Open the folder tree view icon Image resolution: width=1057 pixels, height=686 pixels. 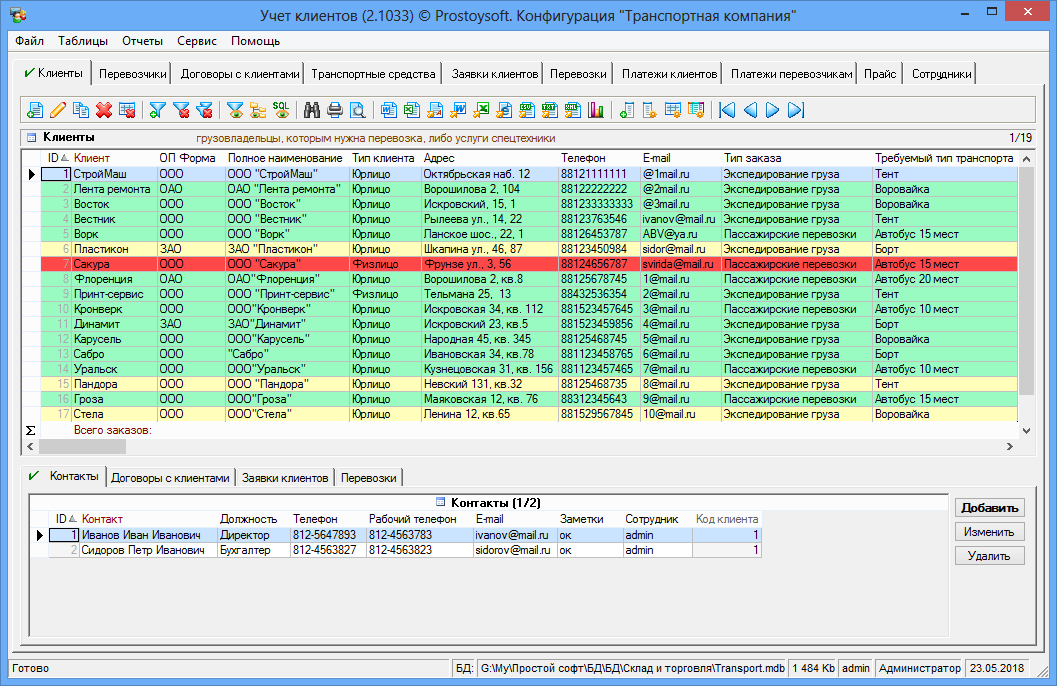coord(258,110)
